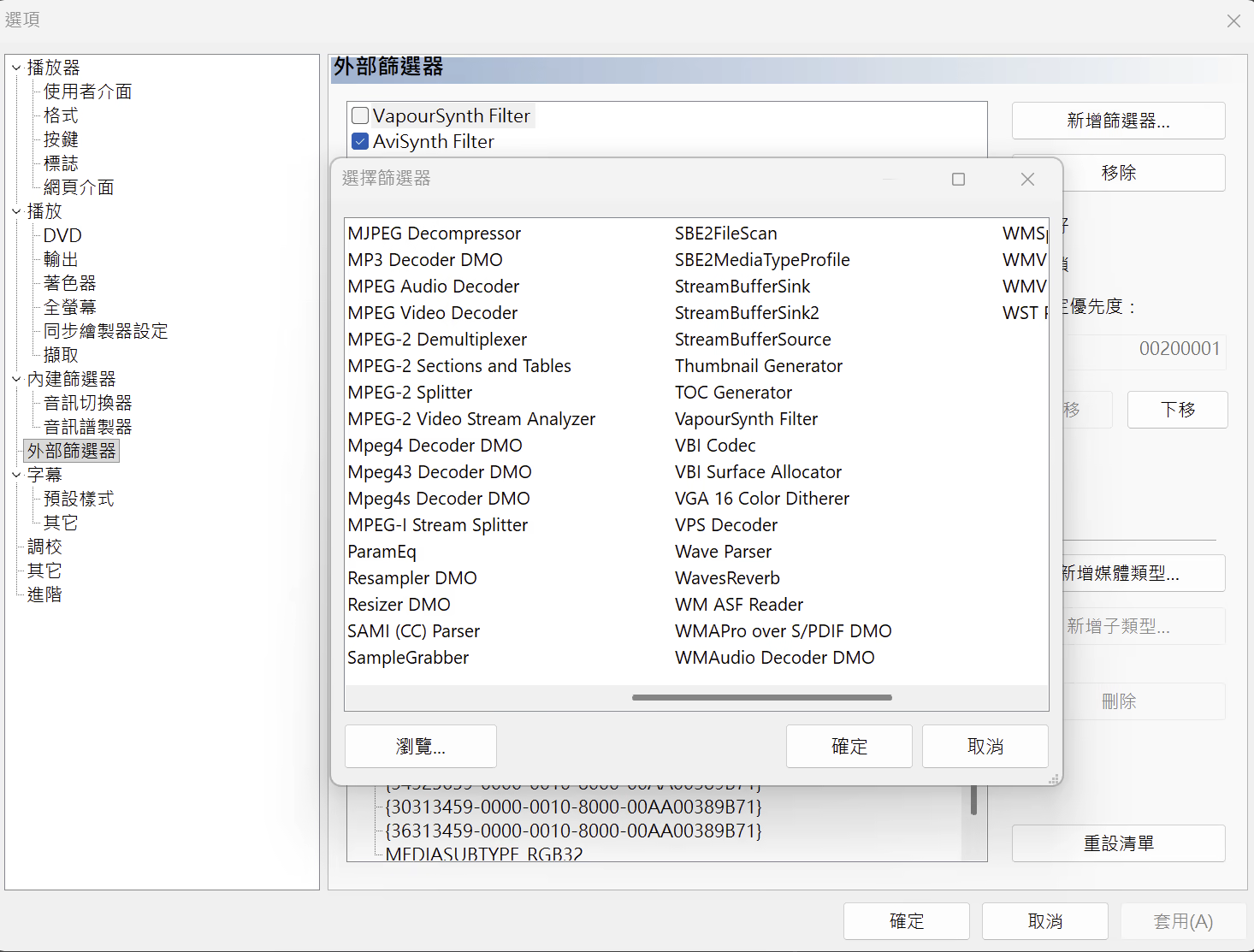Click the horizontal scrollbar in filter list
Screen dimensions: 1254x952
pyautogui.click(x=761, y=698)
